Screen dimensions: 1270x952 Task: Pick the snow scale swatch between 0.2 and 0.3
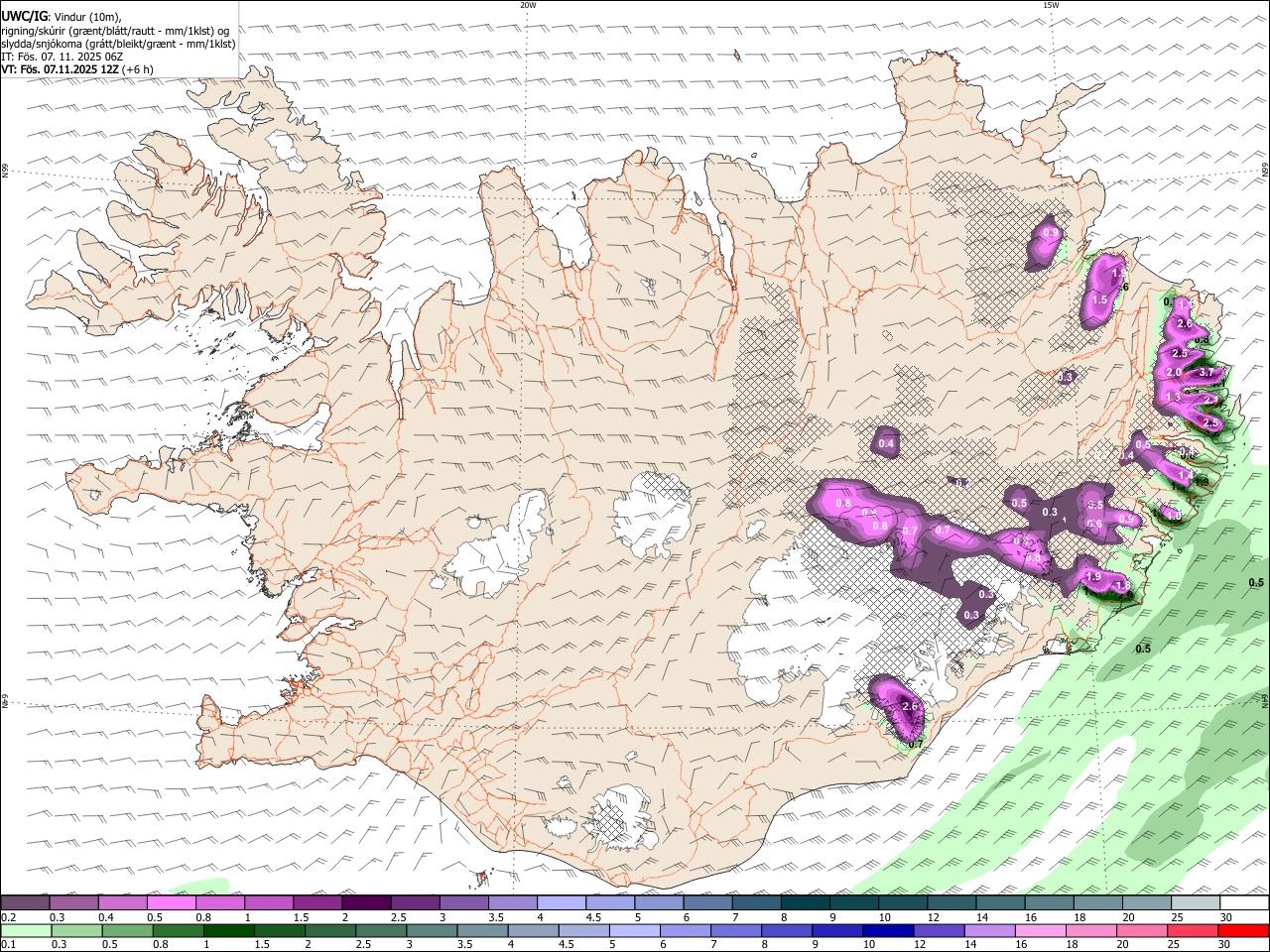26,903
